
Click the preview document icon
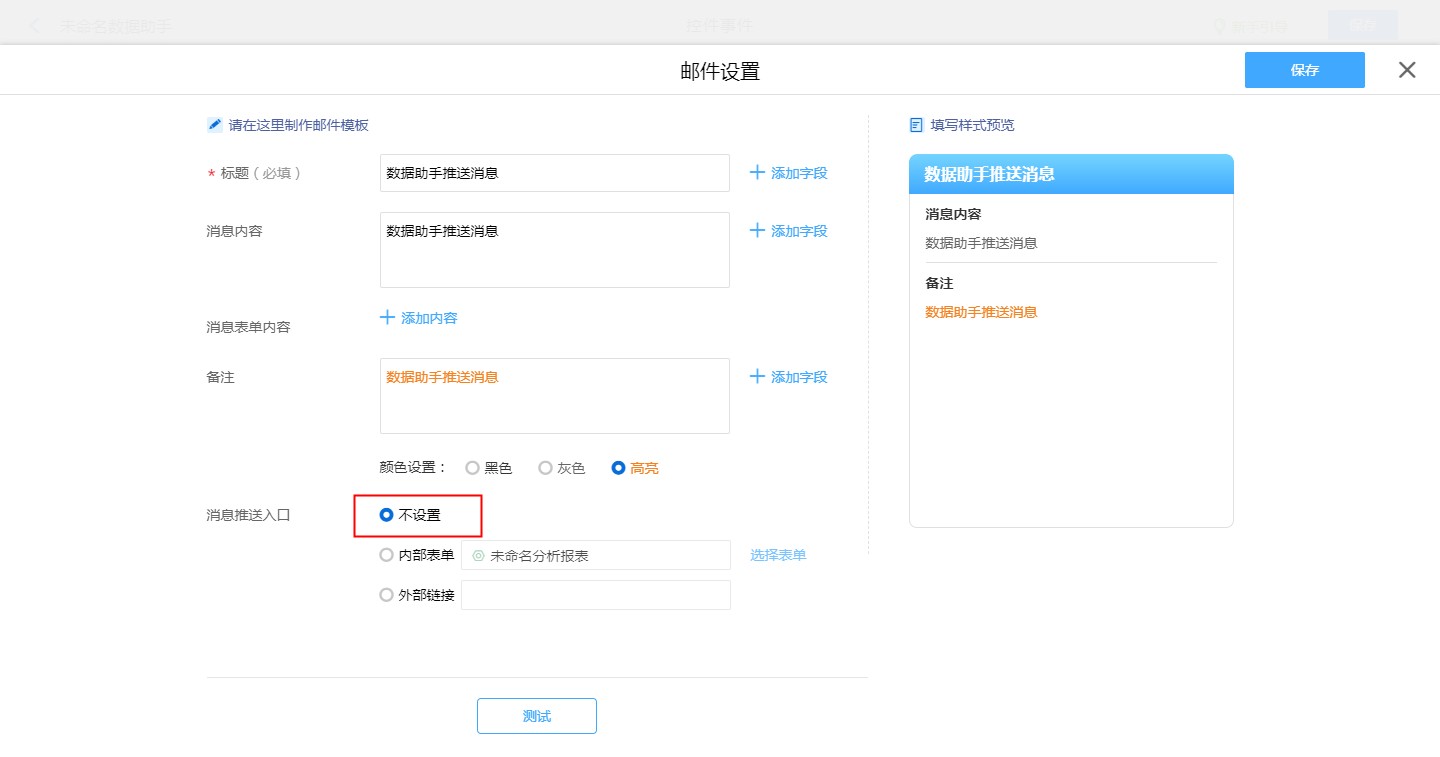click(x=916, y=125)
